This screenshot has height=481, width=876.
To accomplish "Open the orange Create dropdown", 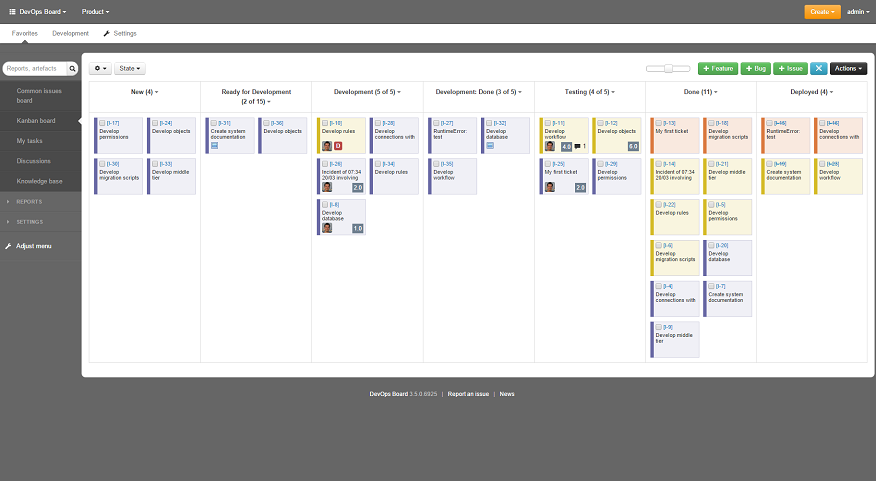I will point(822,12).
